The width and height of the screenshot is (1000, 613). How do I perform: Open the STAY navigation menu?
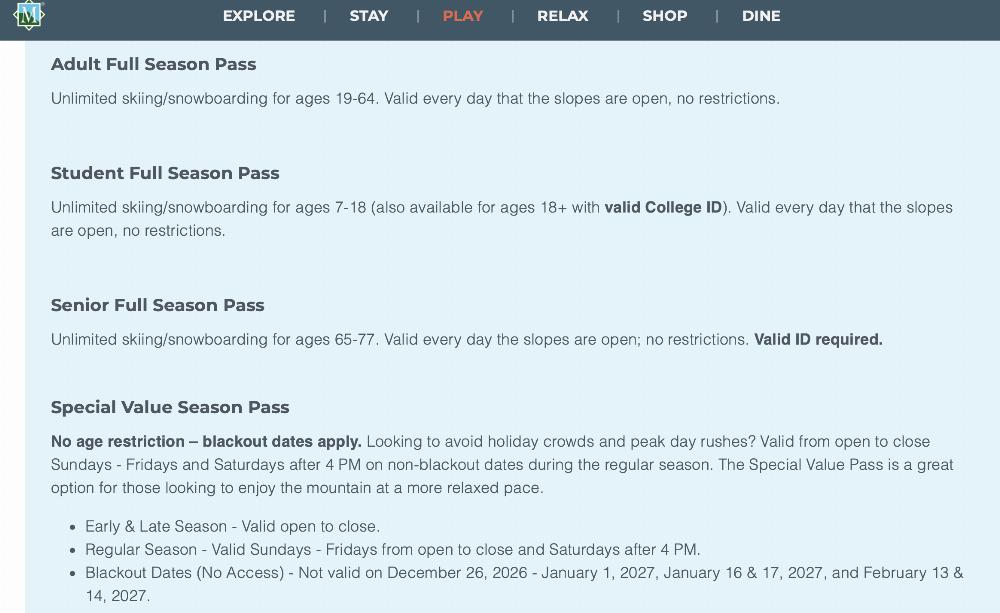pyautogui.click(x=369, y=16)
